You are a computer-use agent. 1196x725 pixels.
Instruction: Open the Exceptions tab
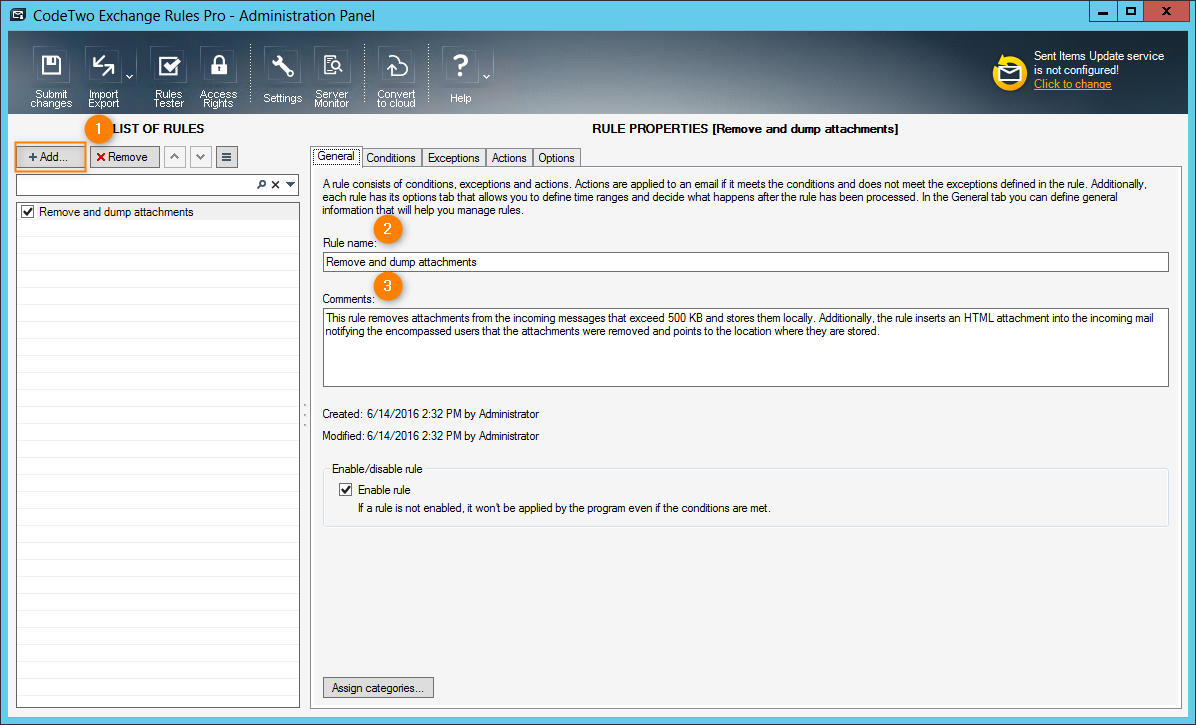click(454, 158)
